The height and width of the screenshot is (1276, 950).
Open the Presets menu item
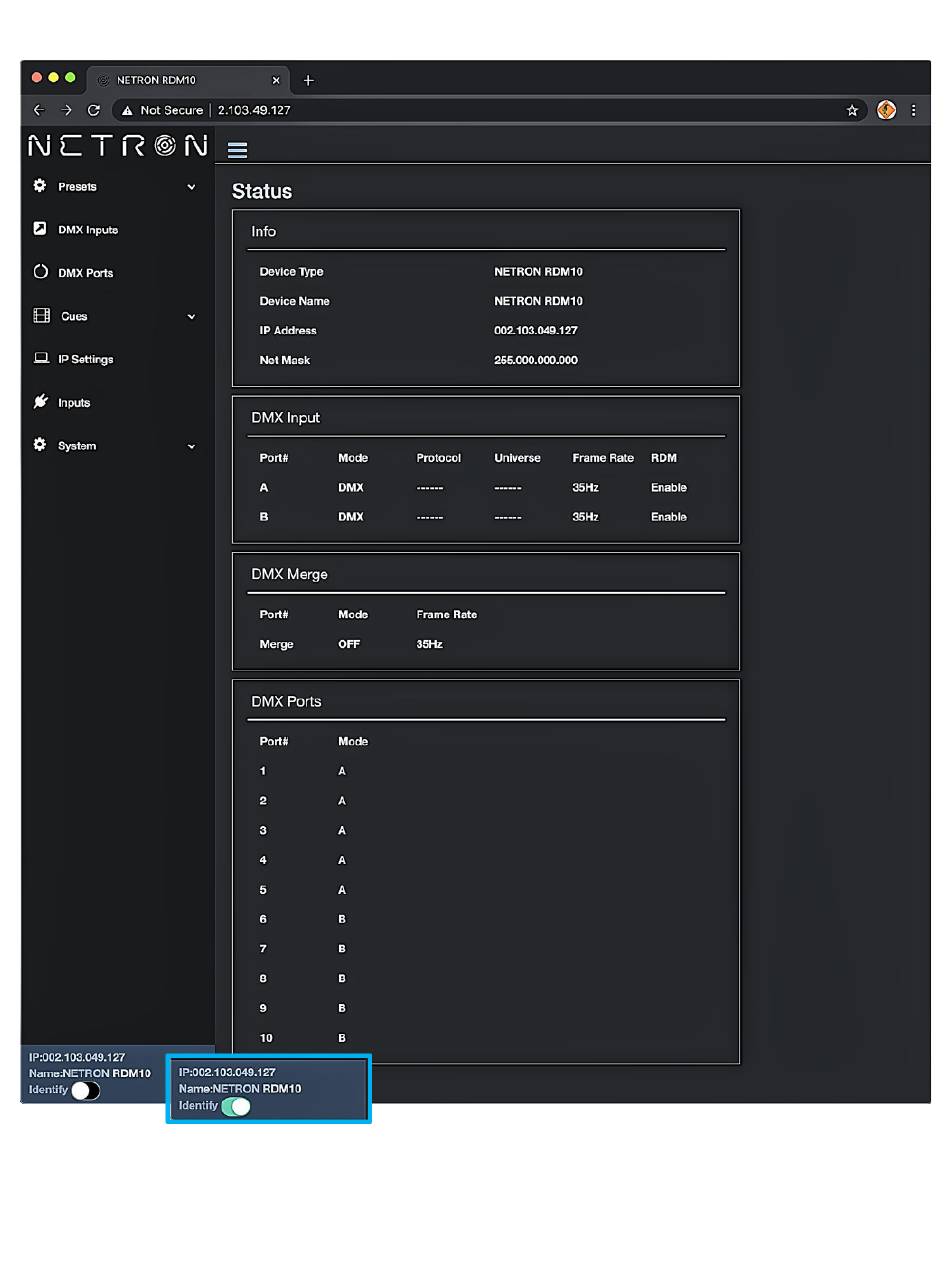(x=77, y=187)
